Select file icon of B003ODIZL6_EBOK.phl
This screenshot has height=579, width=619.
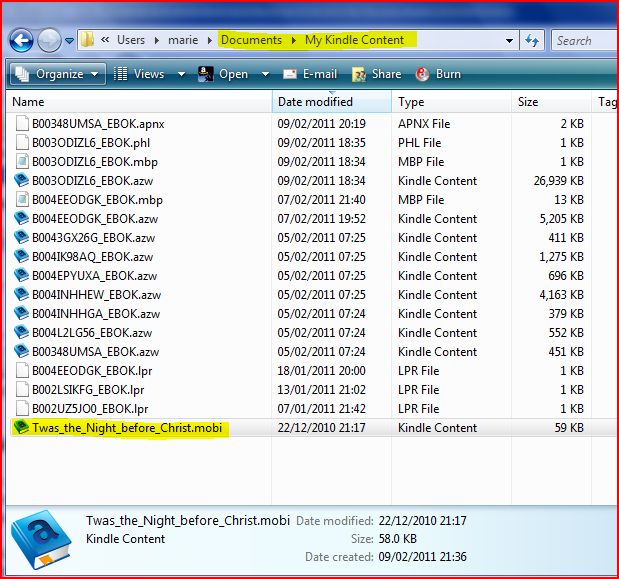pos(22,142)
